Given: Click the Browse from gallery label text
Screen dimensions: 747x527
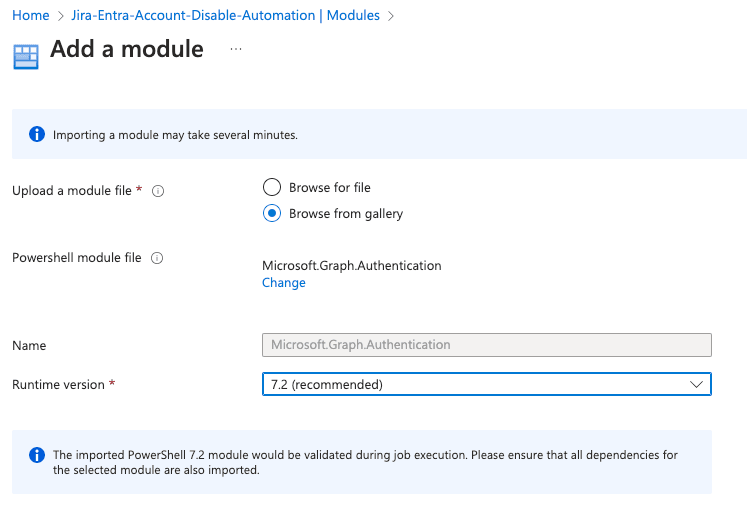Looking at the screenshot, I should 346,214.
